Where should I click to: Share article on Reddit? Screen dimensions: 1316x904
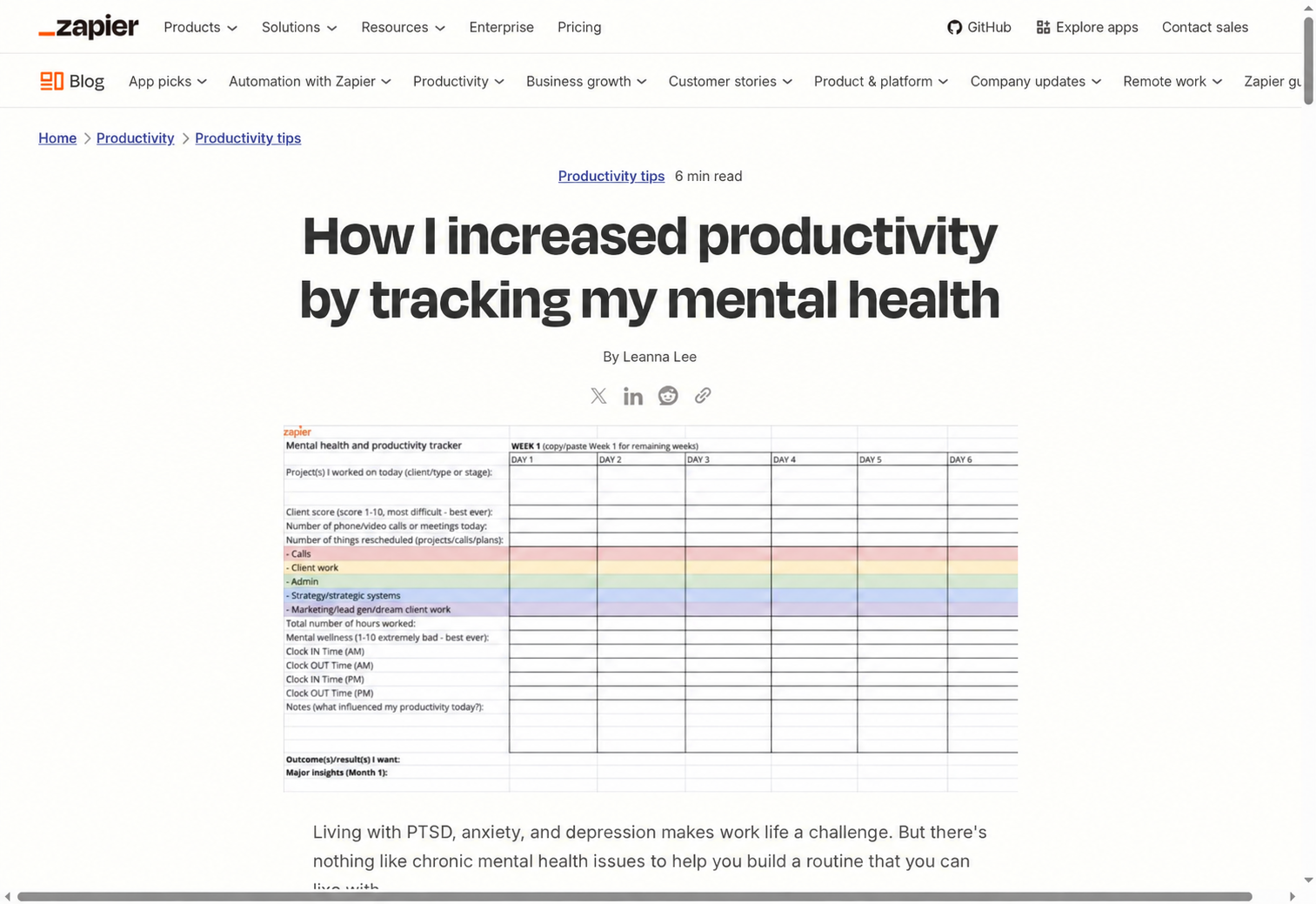[x=668, y=396]
